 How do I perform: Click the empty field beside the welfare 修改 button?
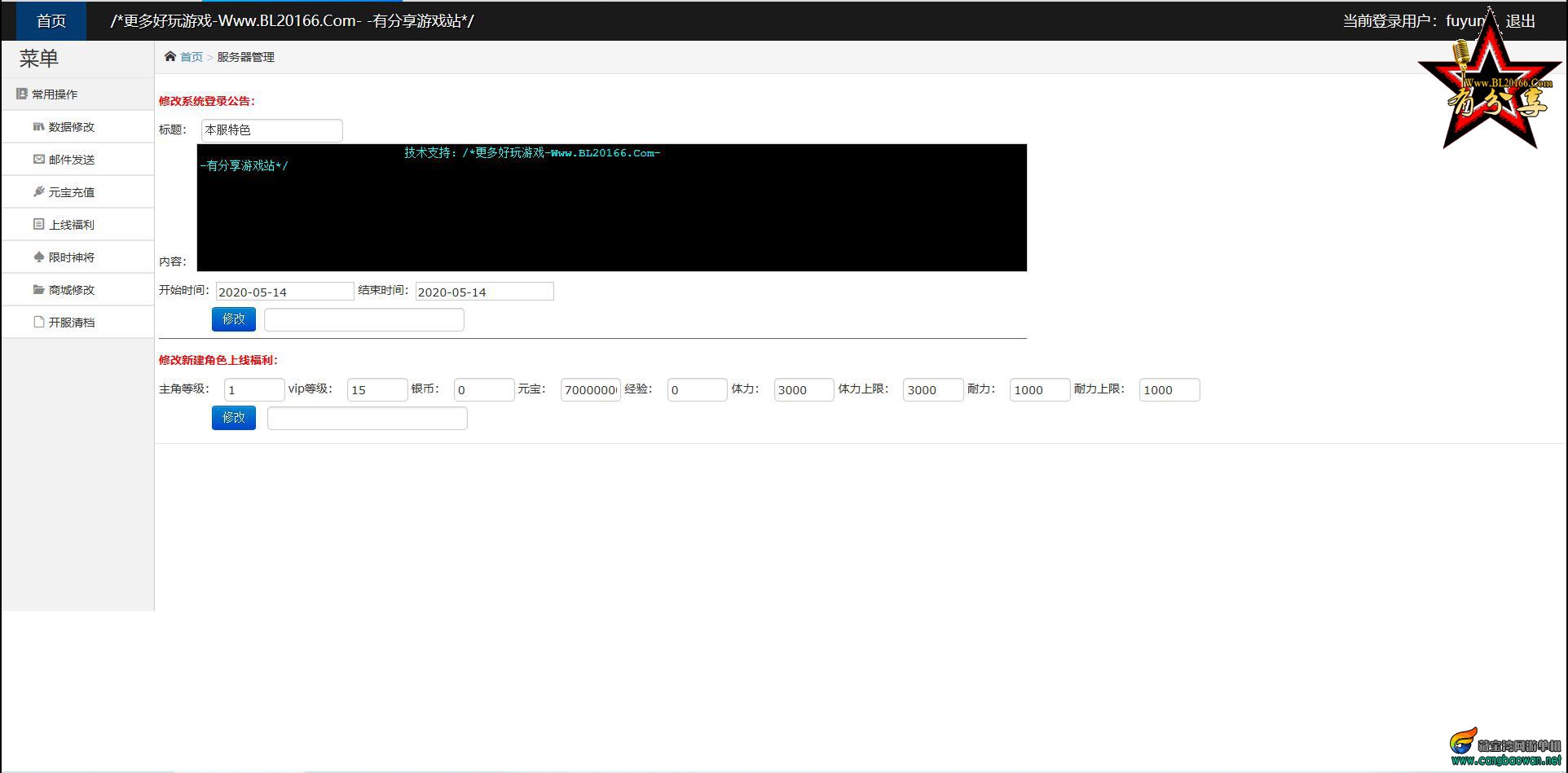tap(368, 418)
